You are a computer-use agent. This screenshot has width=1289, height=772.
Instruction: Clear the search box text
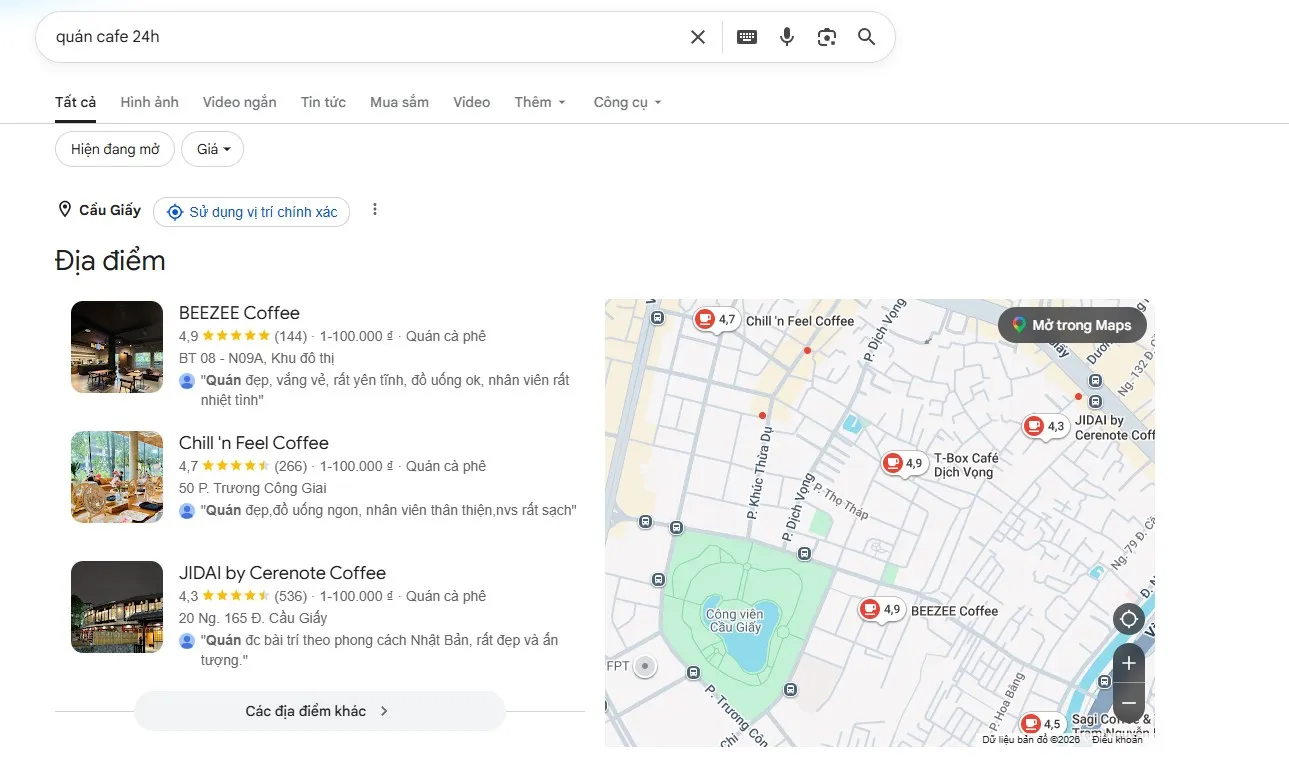click(x=698, y=37)
